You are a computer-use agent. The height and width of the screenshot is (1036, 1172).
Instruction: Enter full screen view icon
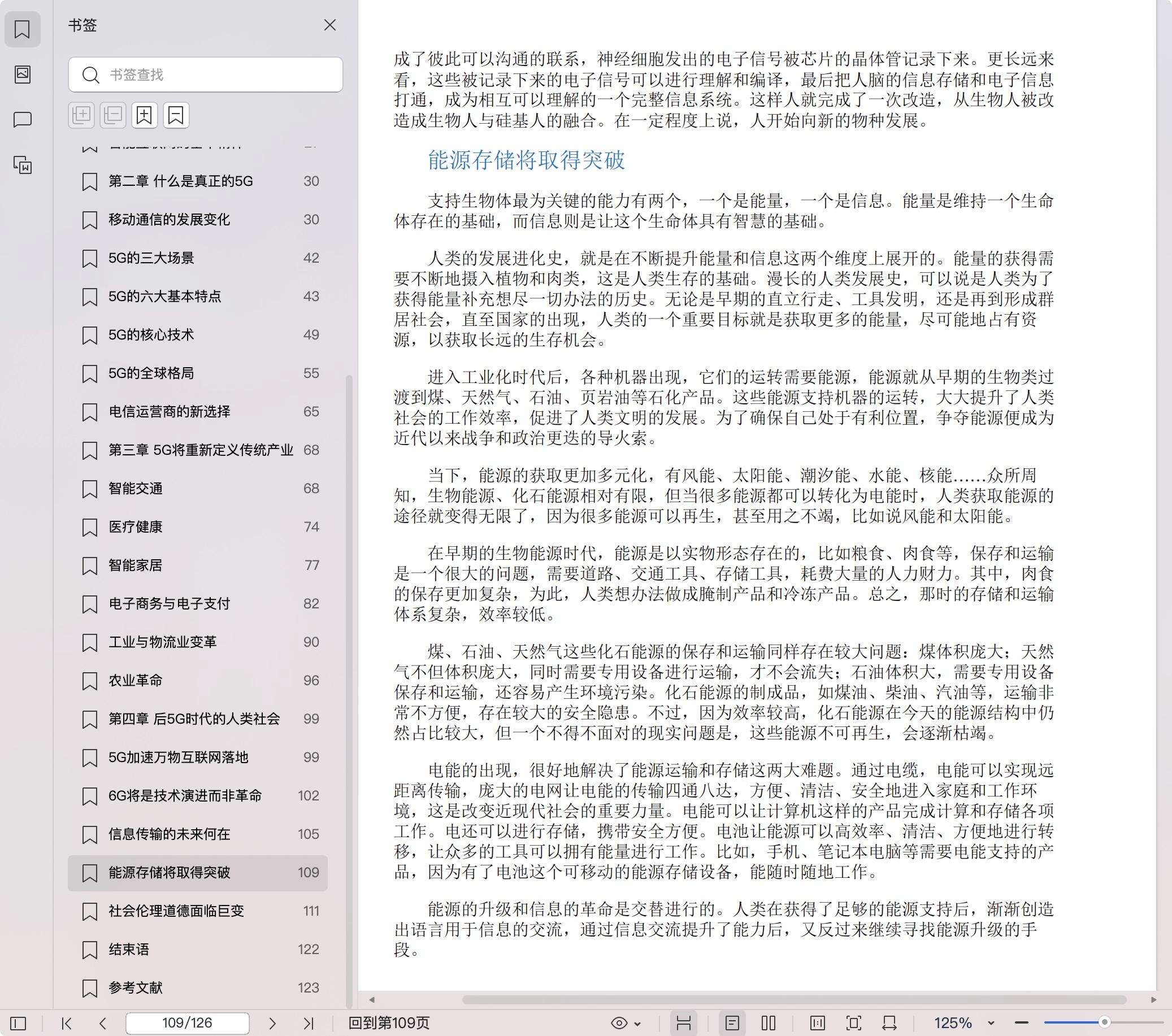click(854, 1023)
